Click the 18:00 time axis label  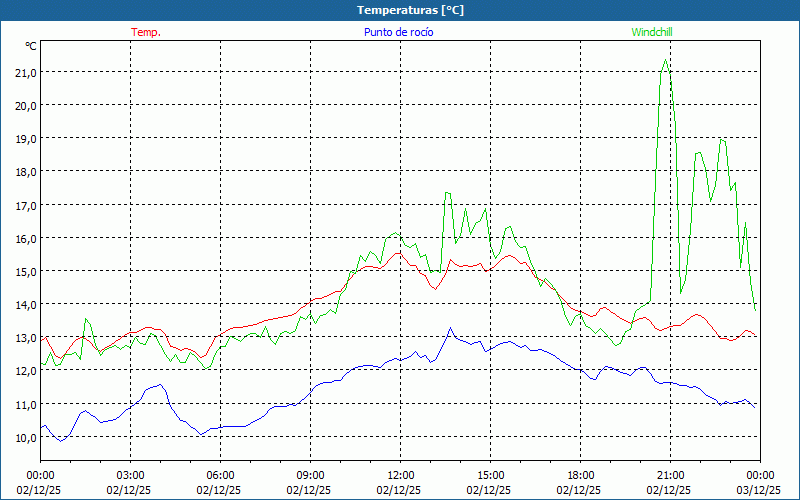click(580, 475)
